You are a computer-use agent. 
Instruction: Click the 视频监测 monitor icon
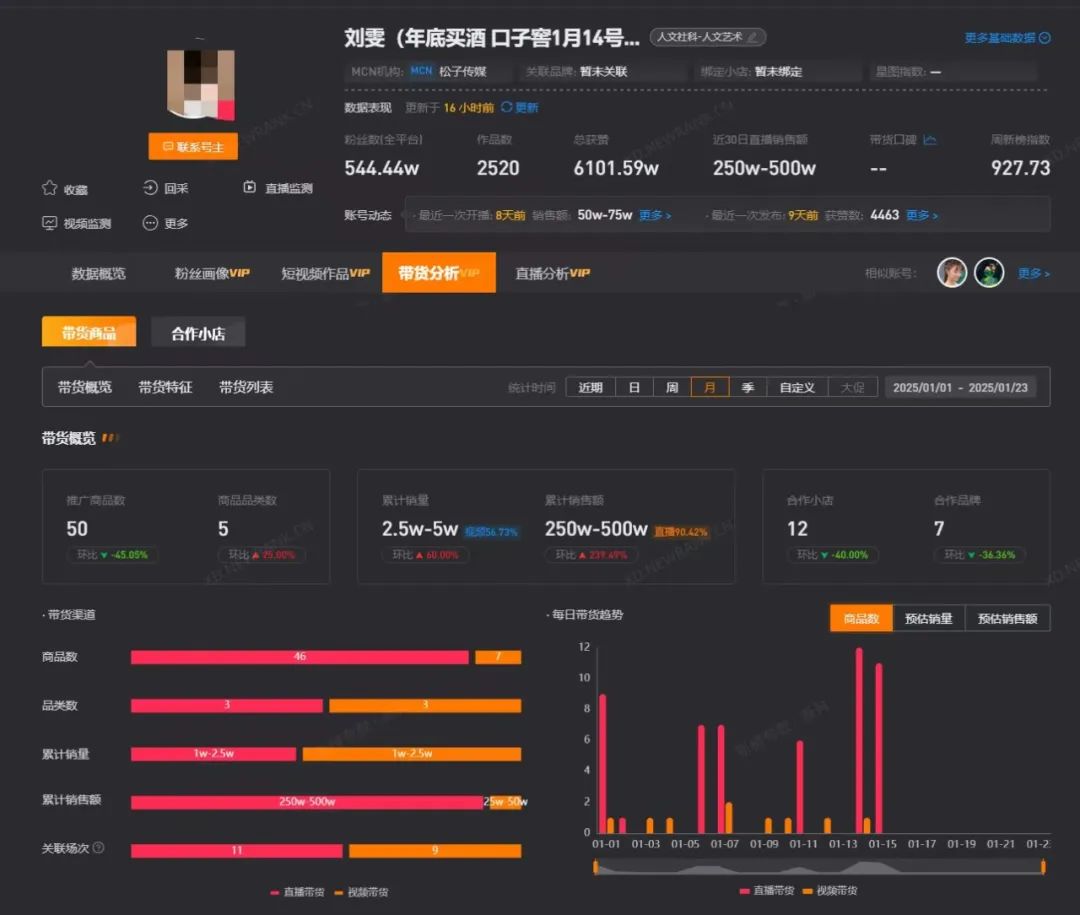[49, 223]
